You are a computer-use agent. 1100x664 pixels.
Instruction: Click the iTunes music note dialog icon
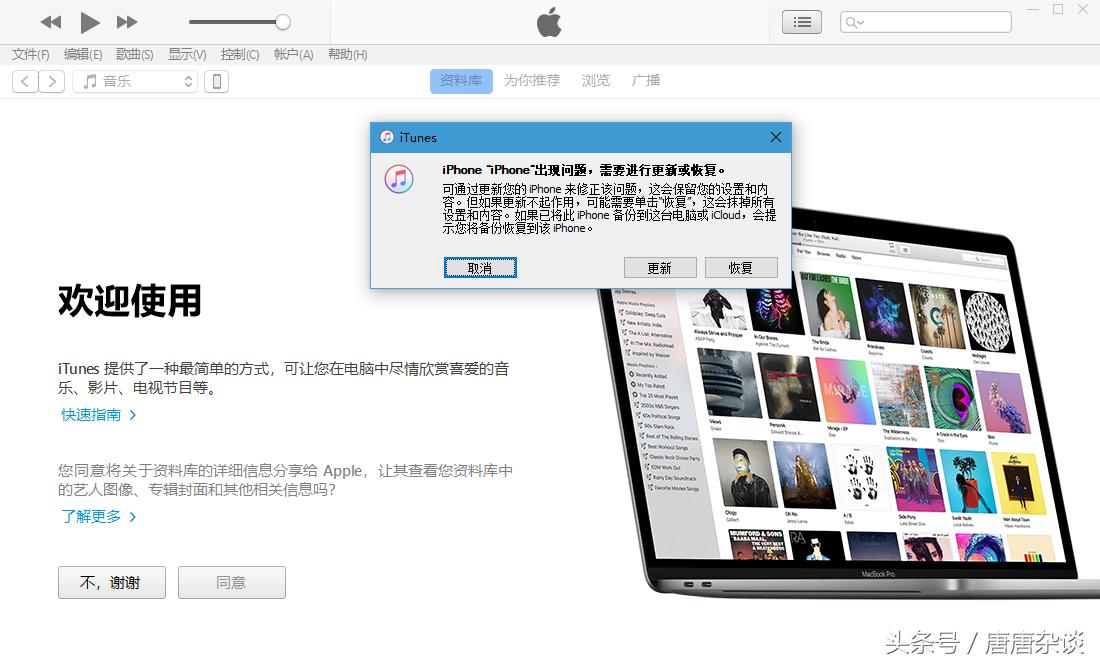(398, 179)
